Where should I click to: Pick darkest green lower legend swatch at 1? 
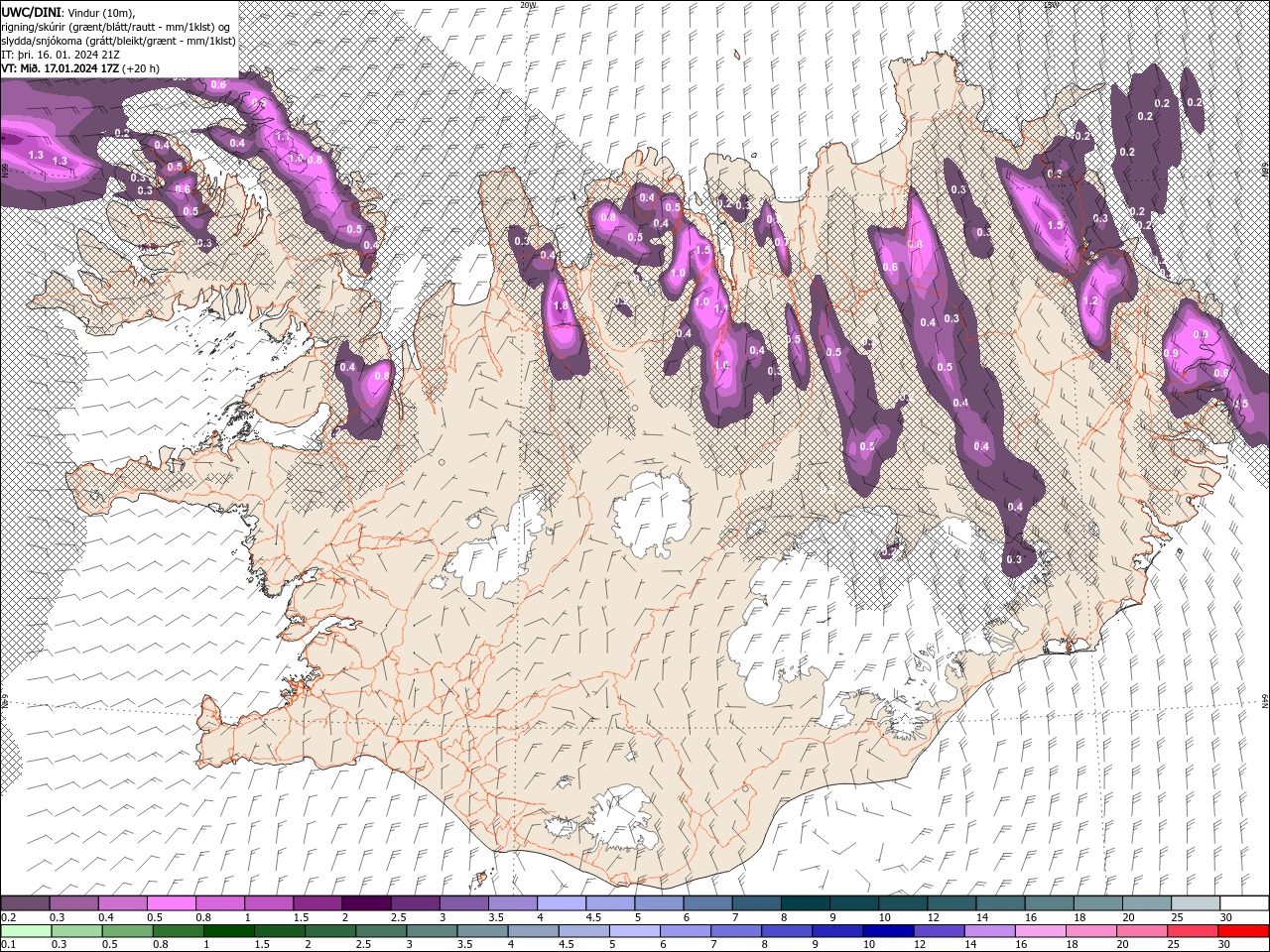[x=228, y=931]
